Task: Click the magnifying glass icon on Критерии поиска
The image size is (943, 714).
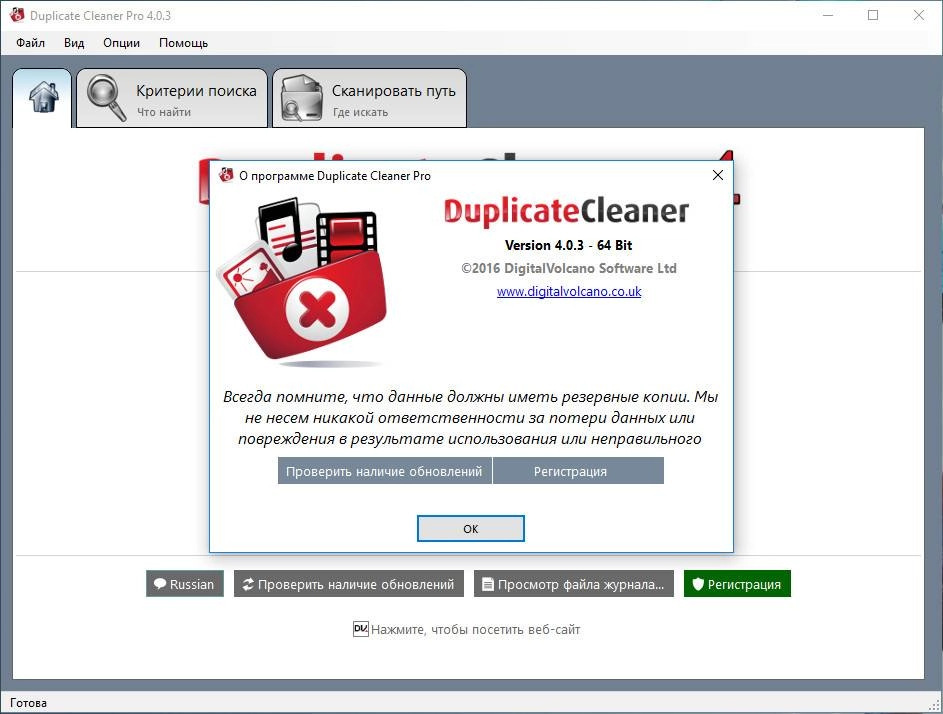Action: tap(106, 98)
